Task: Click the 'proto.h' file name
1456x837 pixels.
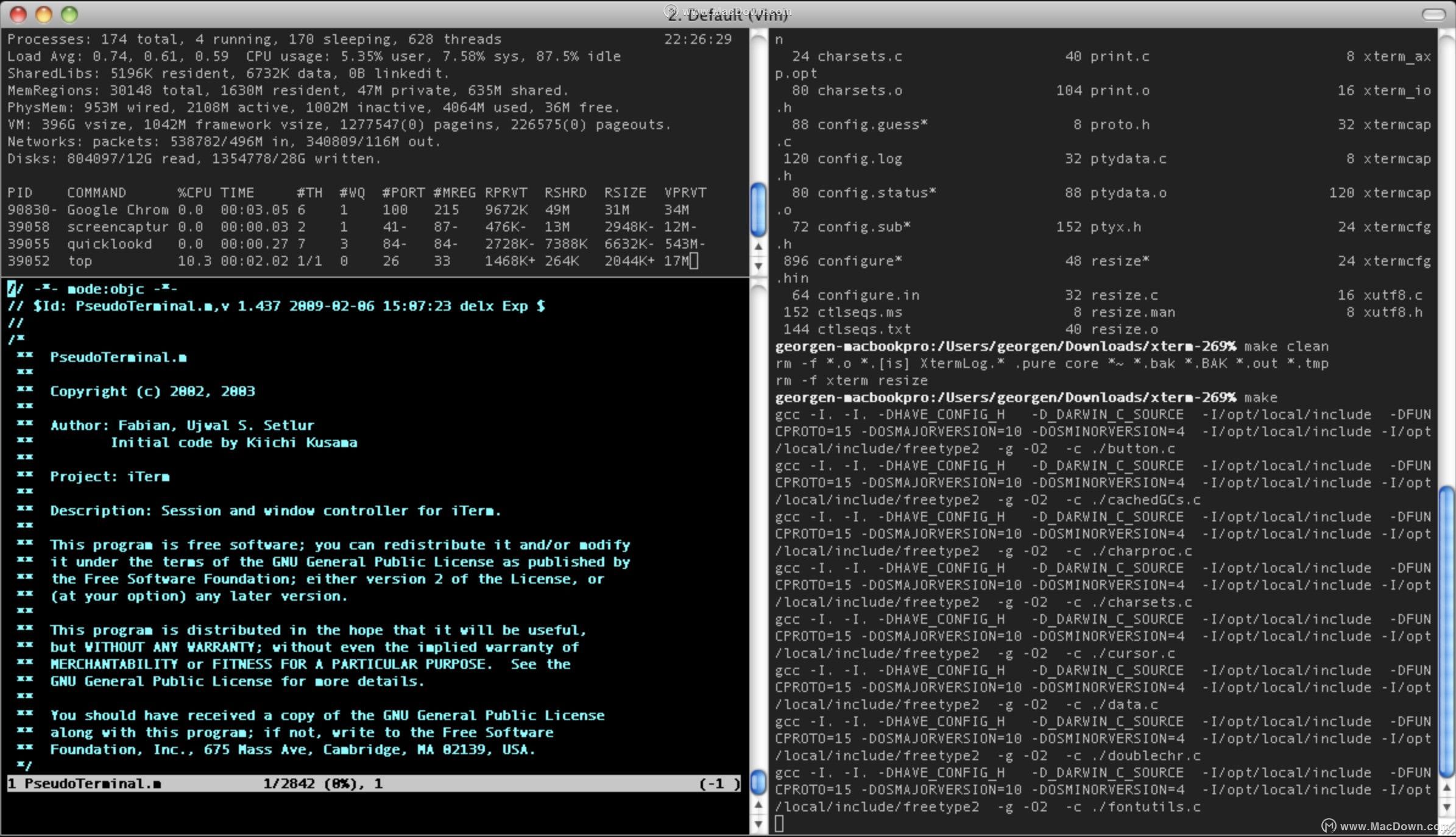Action: pos(1120,124)
